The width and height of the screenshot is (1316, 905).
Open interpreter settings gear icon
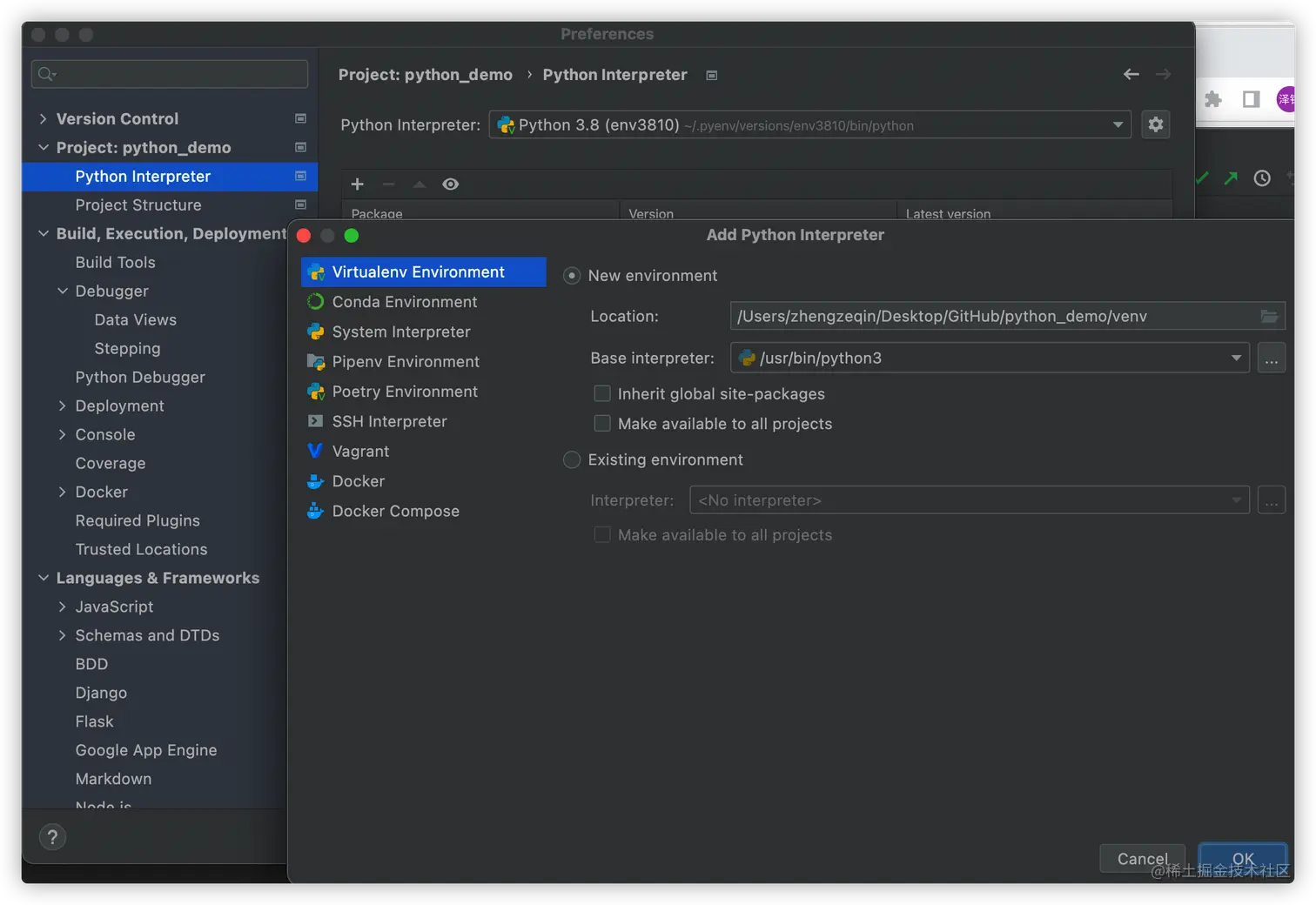[1156, 124]
